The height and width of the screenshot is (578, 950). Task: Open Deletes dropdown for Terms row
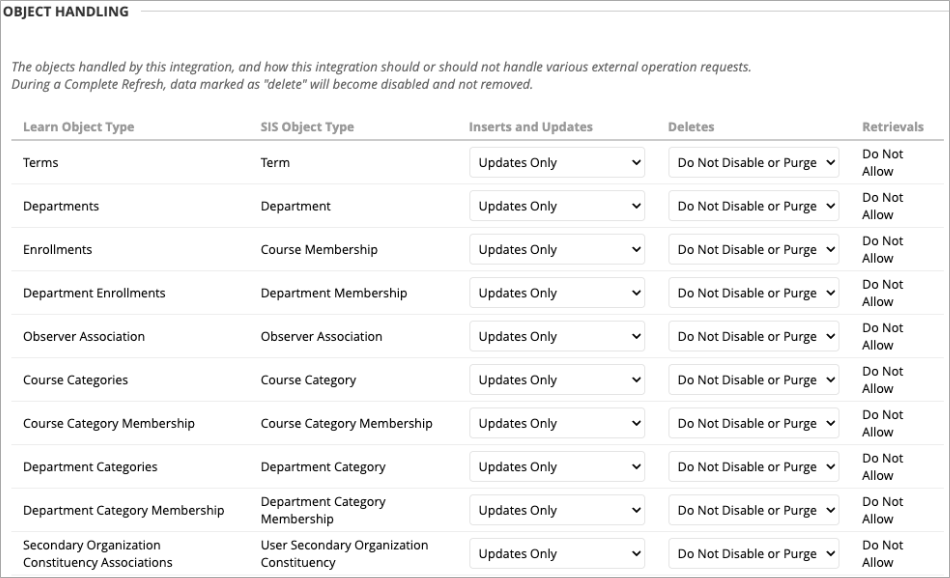pyautogui.click(x=754, y=163)
